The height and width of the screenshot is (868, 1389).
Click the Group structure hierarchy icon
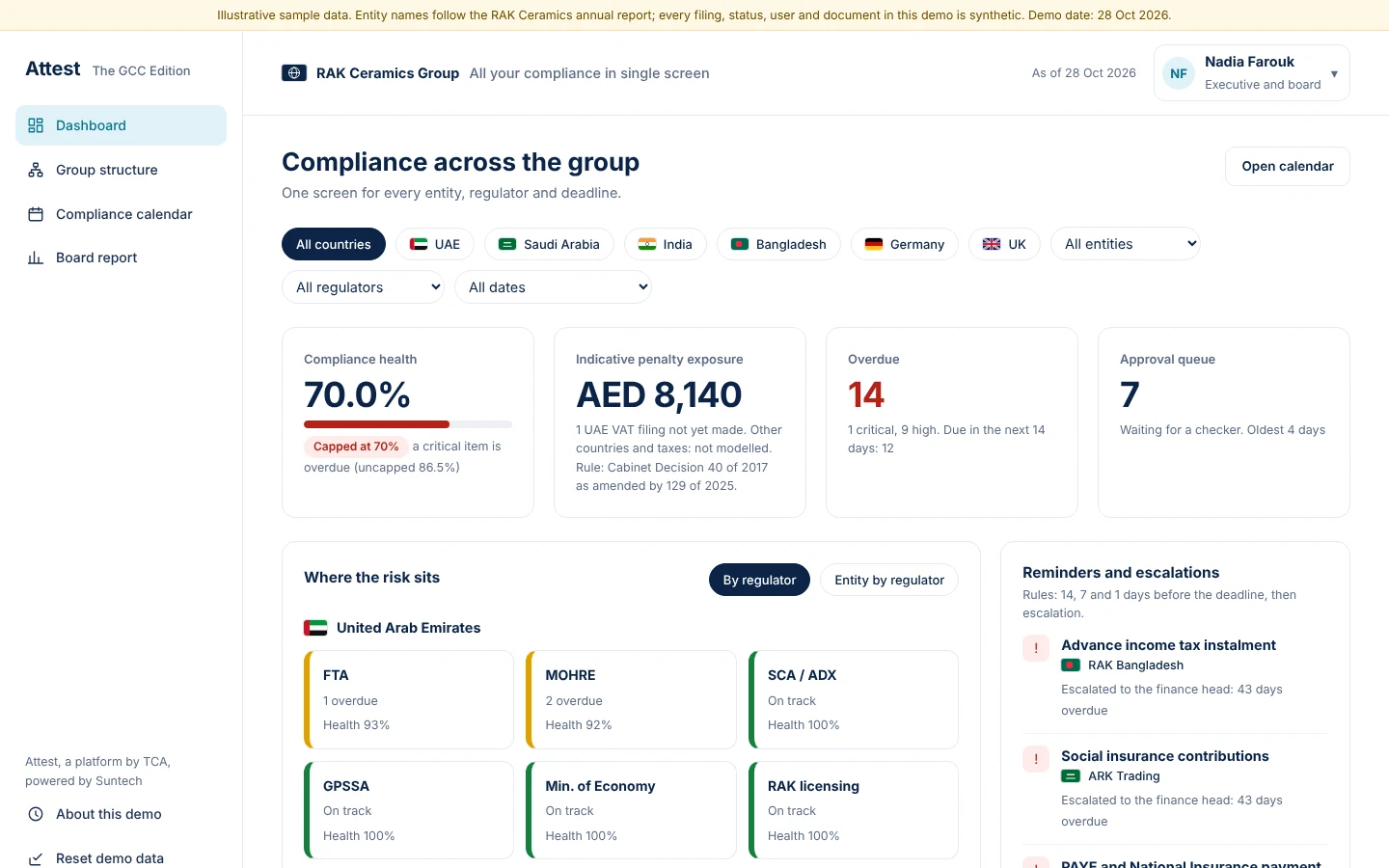pyautogui.click(x=36, y=170)
